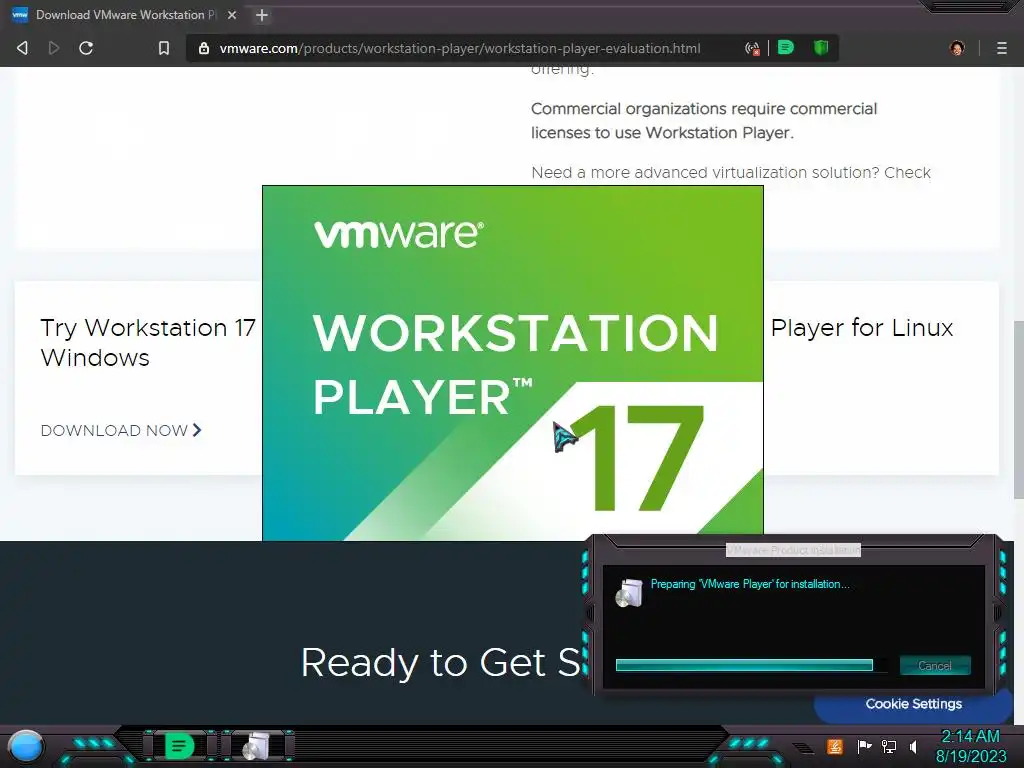The height and width of the screenshot is (768, 1024).
Task: Cancel the VMware Player installation
Action: pyautogui.click(x=935, y=665)
